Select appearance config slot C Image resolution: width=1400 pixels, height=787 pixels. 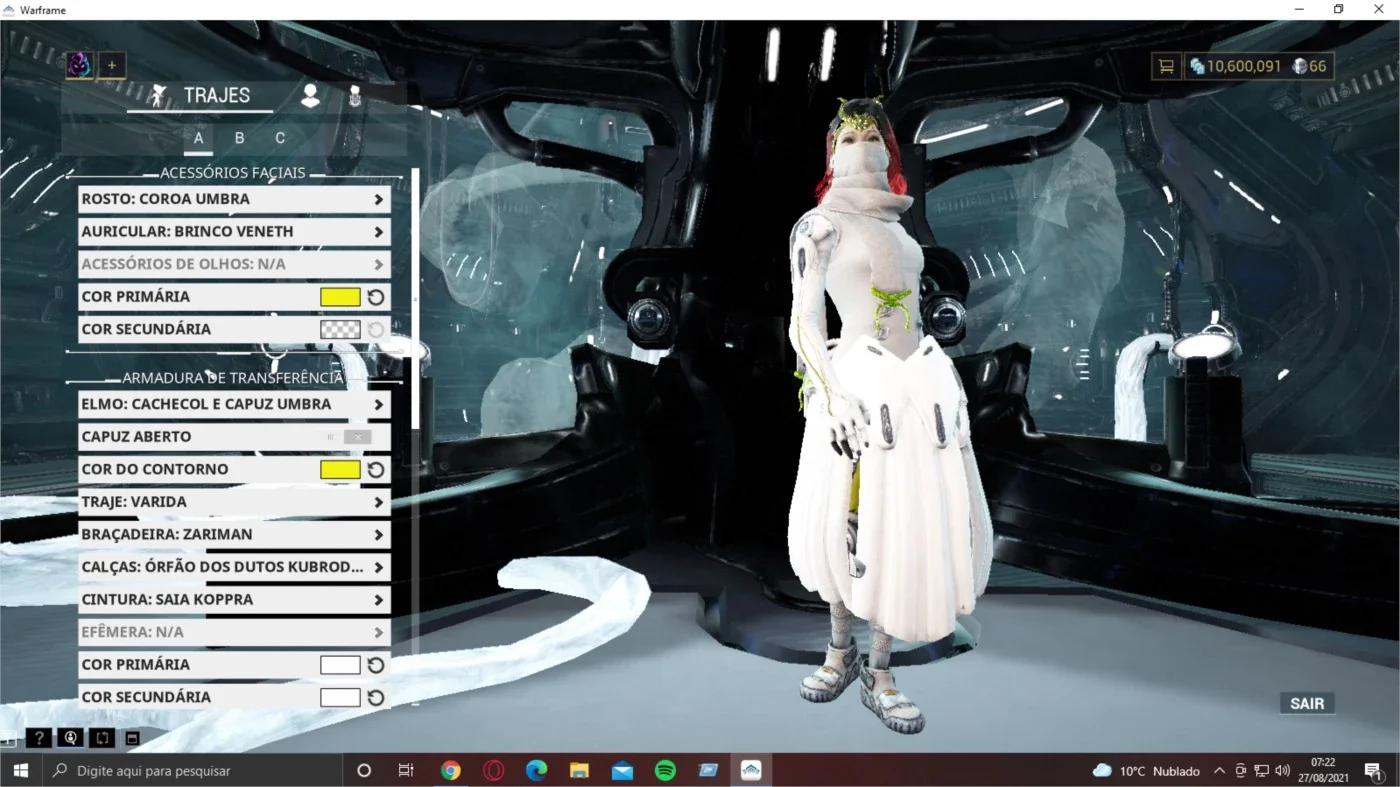pyautogui.click(x=280, y=138)
